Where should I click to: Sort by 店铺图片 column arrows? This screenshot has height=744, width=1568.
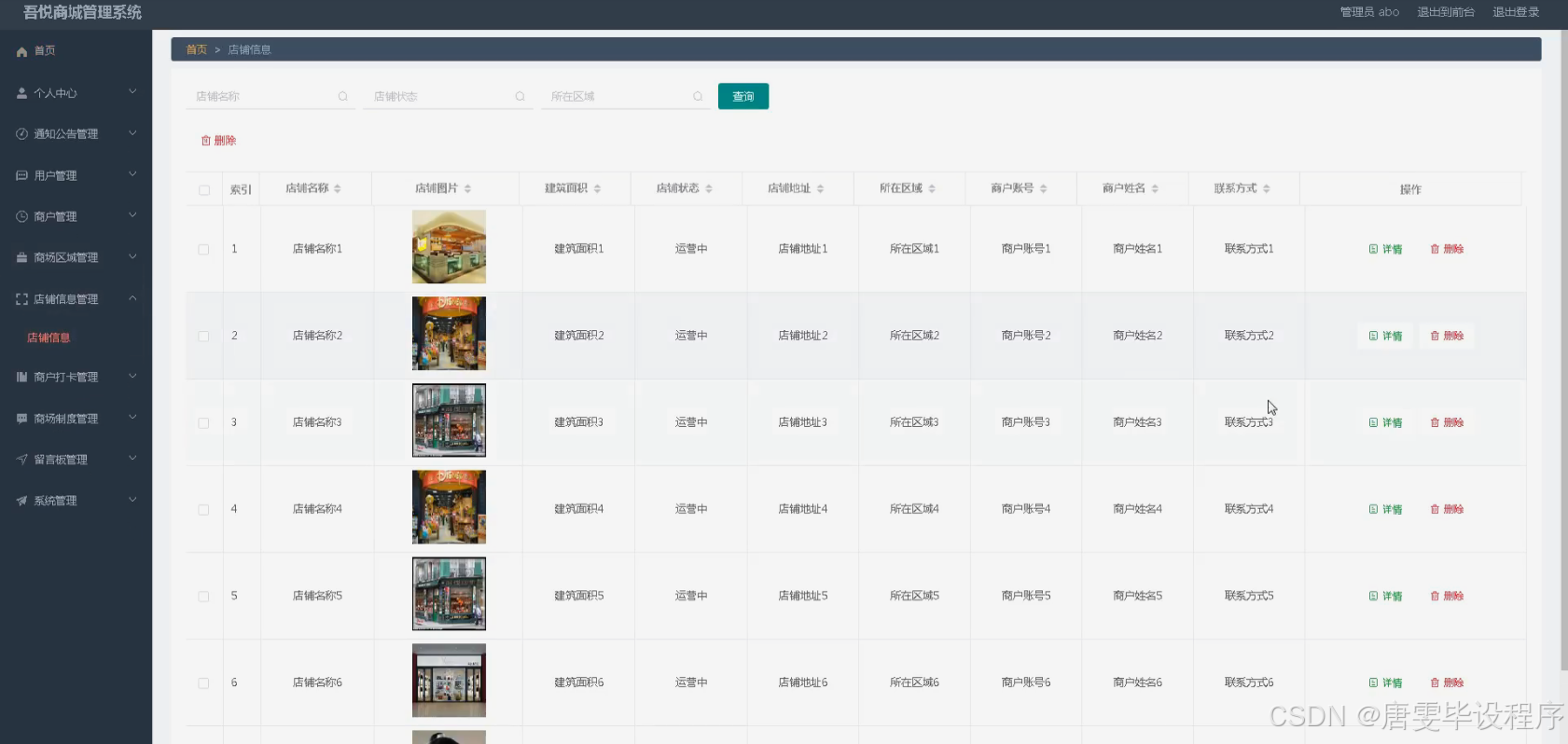467,188
